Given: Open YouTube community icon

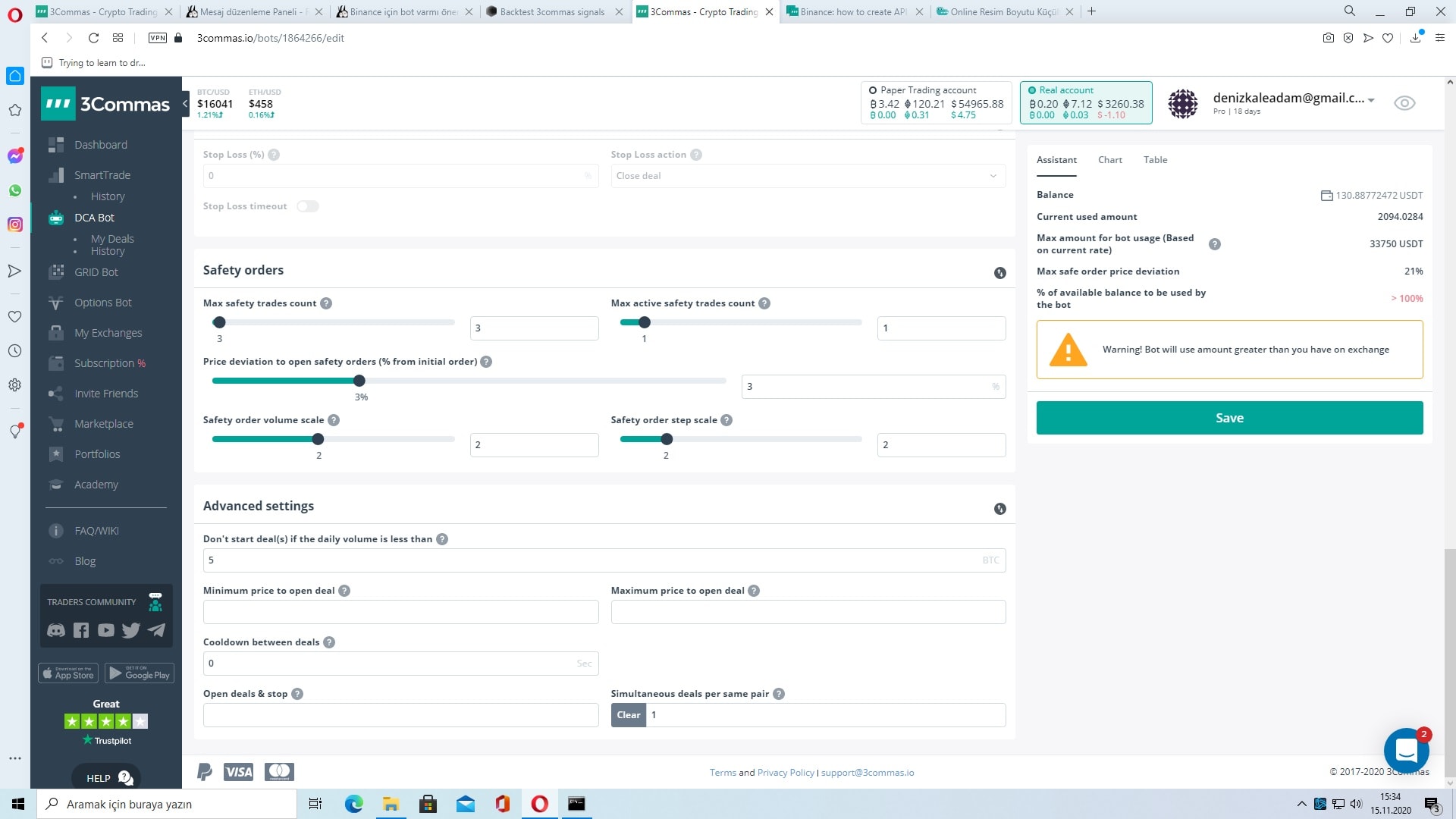Looking at the screenshot, I should (x=106, y=630).
